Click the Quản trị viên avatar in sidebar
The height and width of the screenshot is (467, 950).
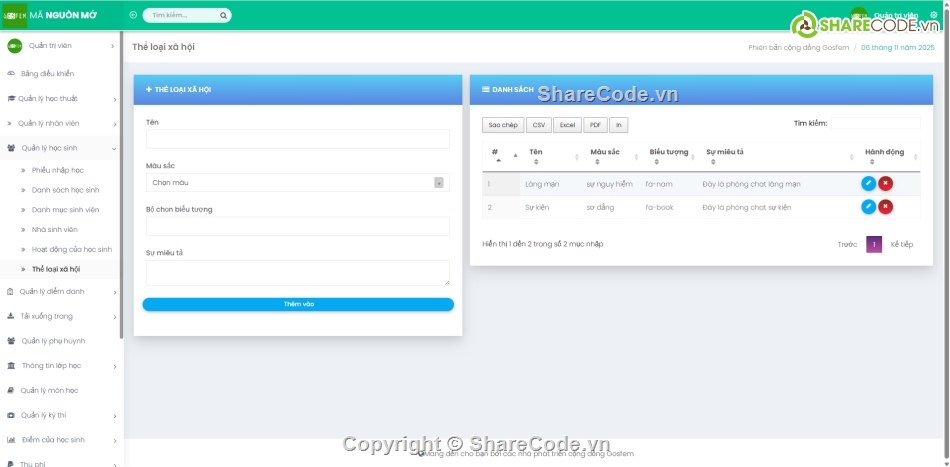pyautogui.click(x=15, y=46)
